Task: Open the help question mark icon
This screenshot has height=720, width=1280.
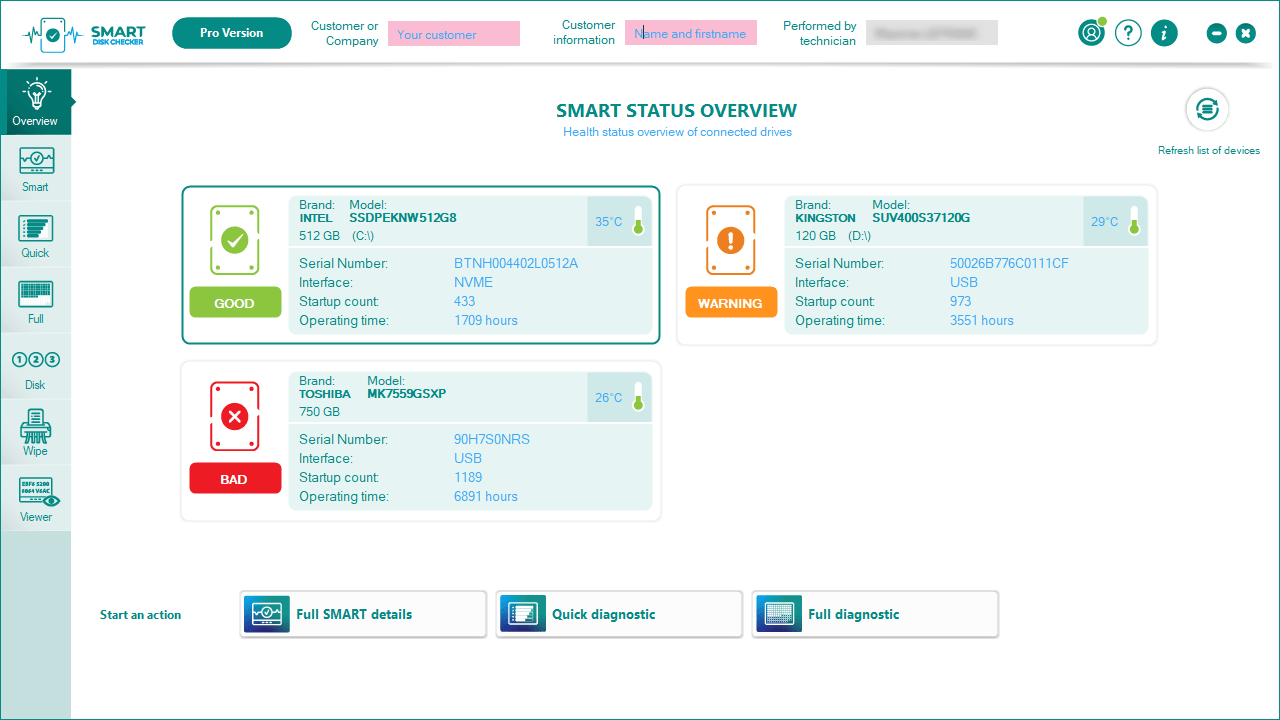Action: (1128, 33)
